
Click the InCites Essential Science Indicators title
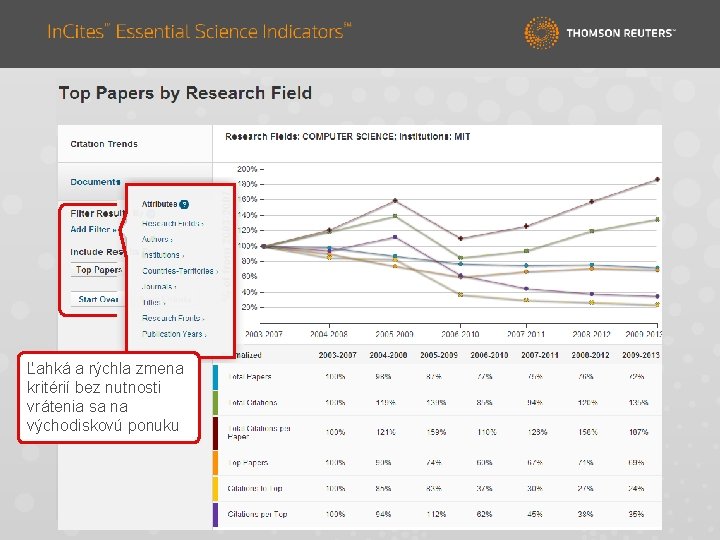[x=199, y=31]
